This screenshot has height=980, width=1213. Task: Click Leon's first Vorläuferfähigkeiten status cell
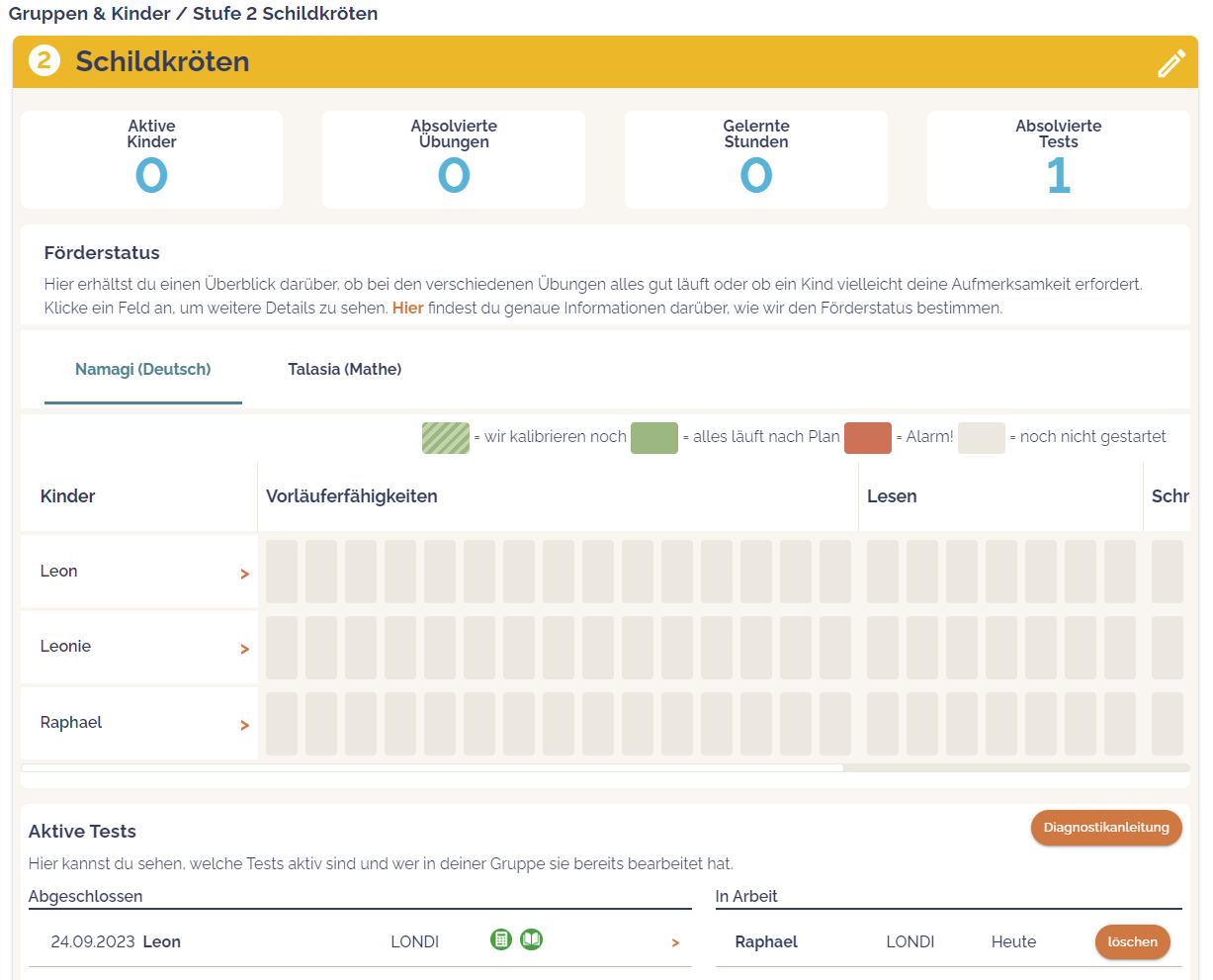282,572
